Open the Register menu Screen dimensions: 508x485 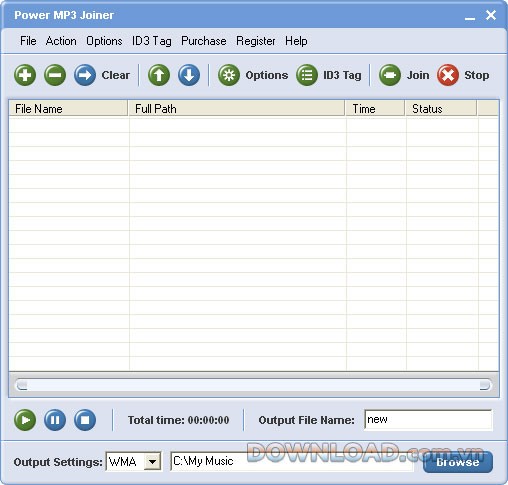coord(256,41)
